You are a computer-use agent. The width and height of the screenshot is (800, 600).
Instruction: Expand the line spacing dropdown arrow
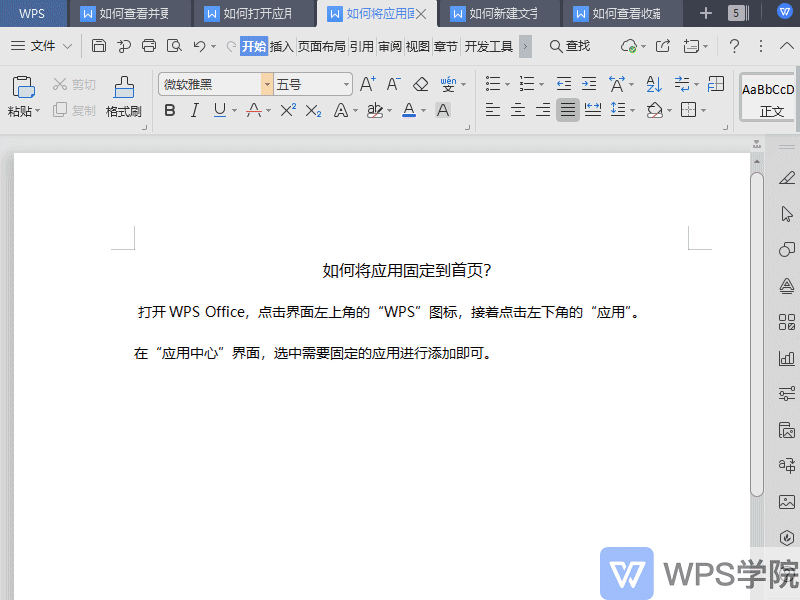pyautogui.click(x=633, y=110)
